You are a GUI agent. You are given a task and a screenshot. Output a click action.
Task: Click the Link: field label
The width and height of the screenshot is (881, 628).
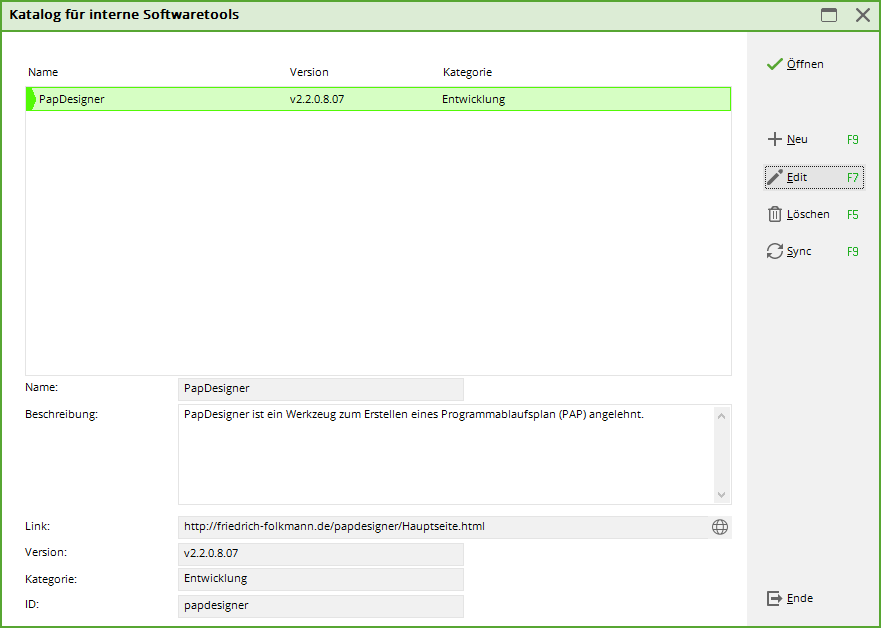(38, 526)
